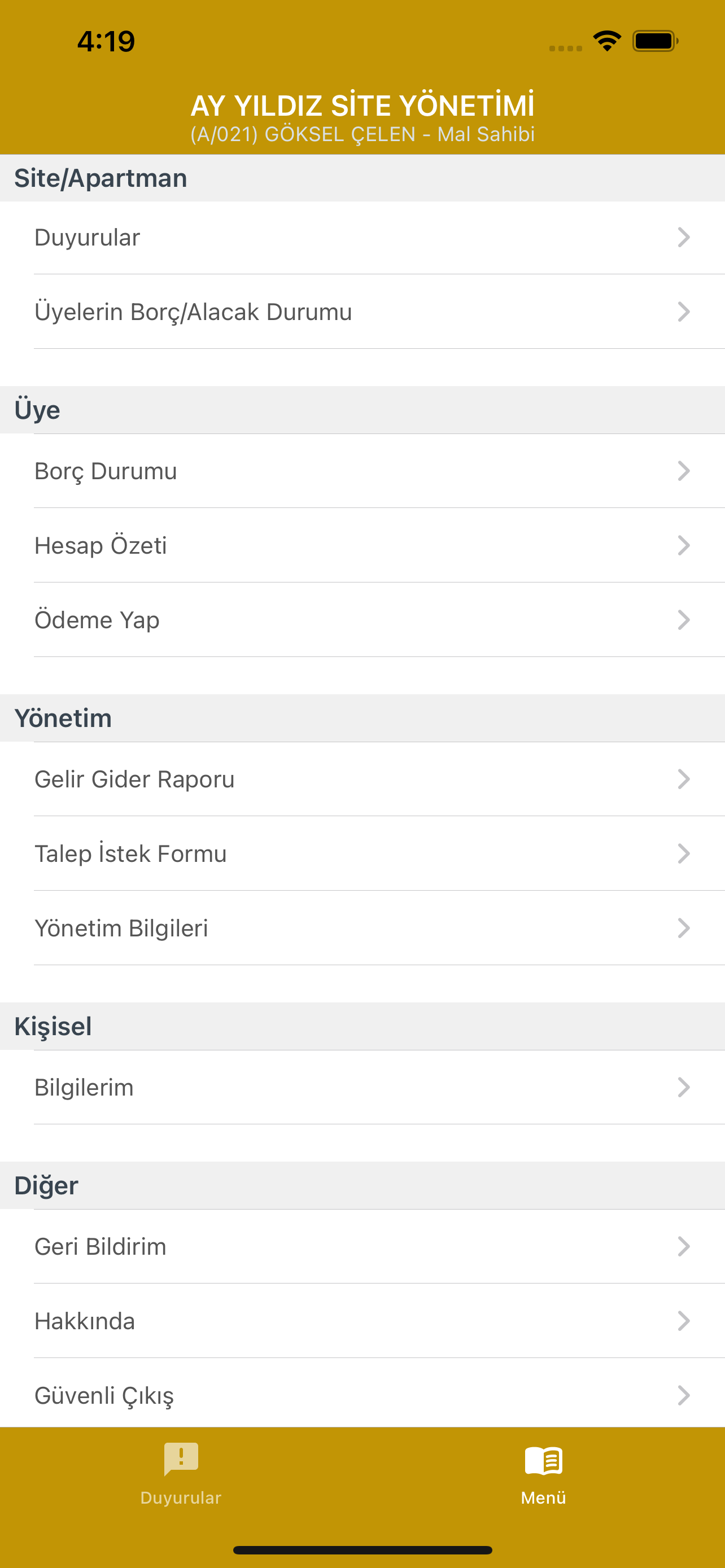Image resolution: width=725 pixels, height=1568 pixels.
Task: Click AY YILDIZ SİTE YÖNETİMİ header title
Action: tap(363, 106)
